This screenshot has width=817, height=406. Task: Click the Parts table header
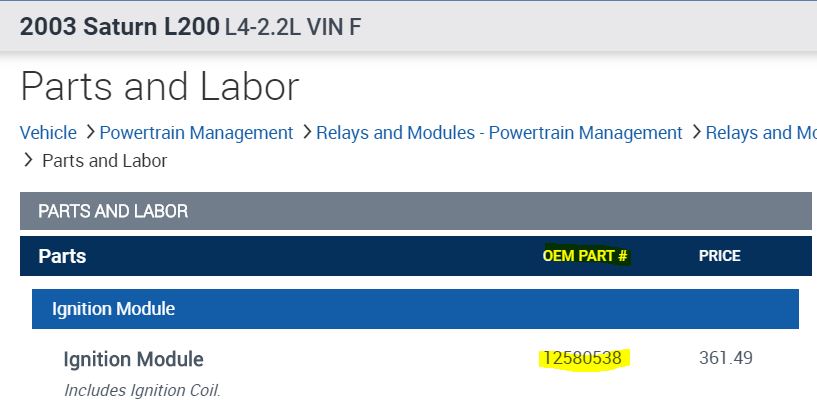[x=62, y=256]
